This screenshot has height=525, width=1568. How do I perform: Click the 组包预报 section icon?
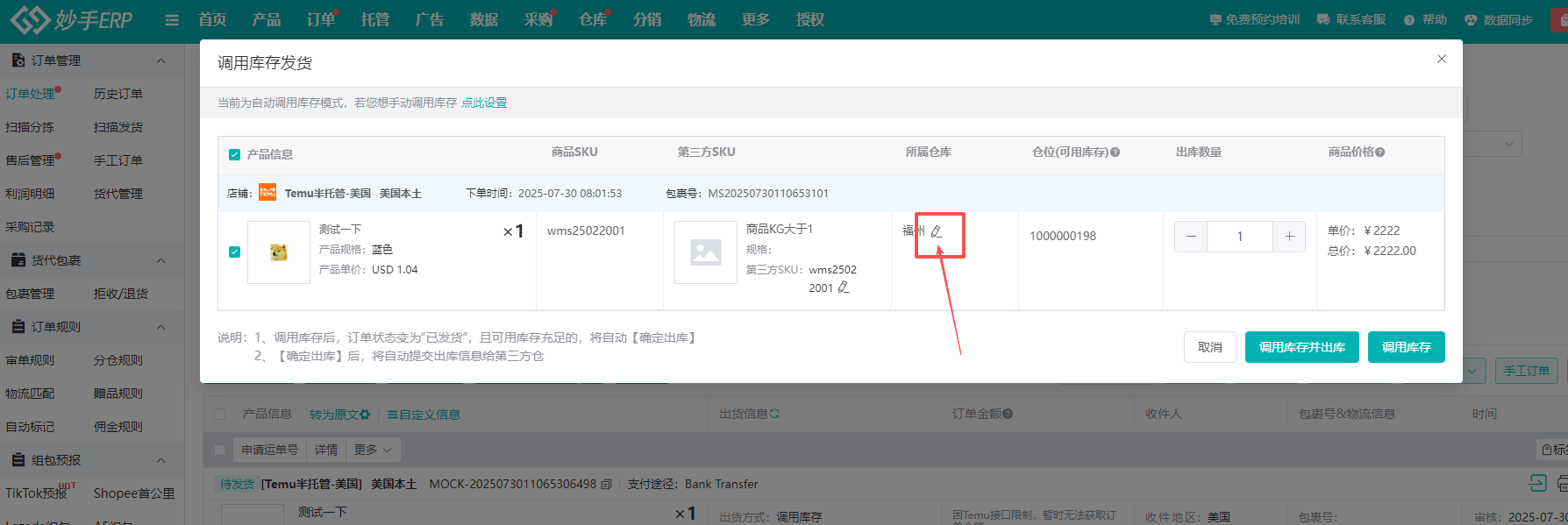(18, 460)
